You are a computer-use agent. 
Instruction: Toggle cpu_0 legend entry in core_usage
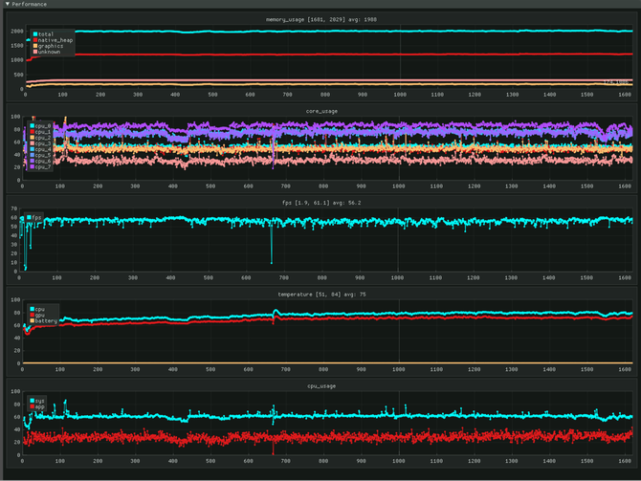click(x=42, y=126)
